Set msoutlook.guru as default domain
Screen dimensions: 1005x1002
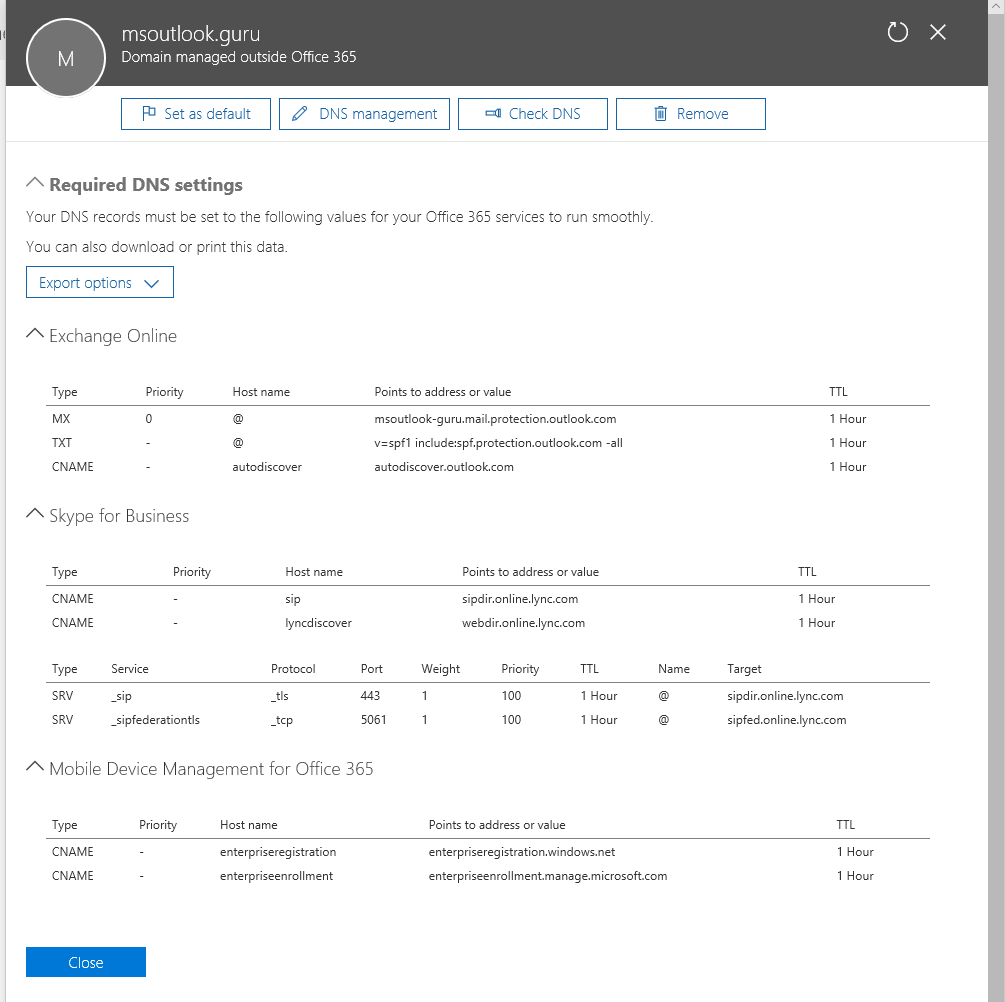point(195,113)
